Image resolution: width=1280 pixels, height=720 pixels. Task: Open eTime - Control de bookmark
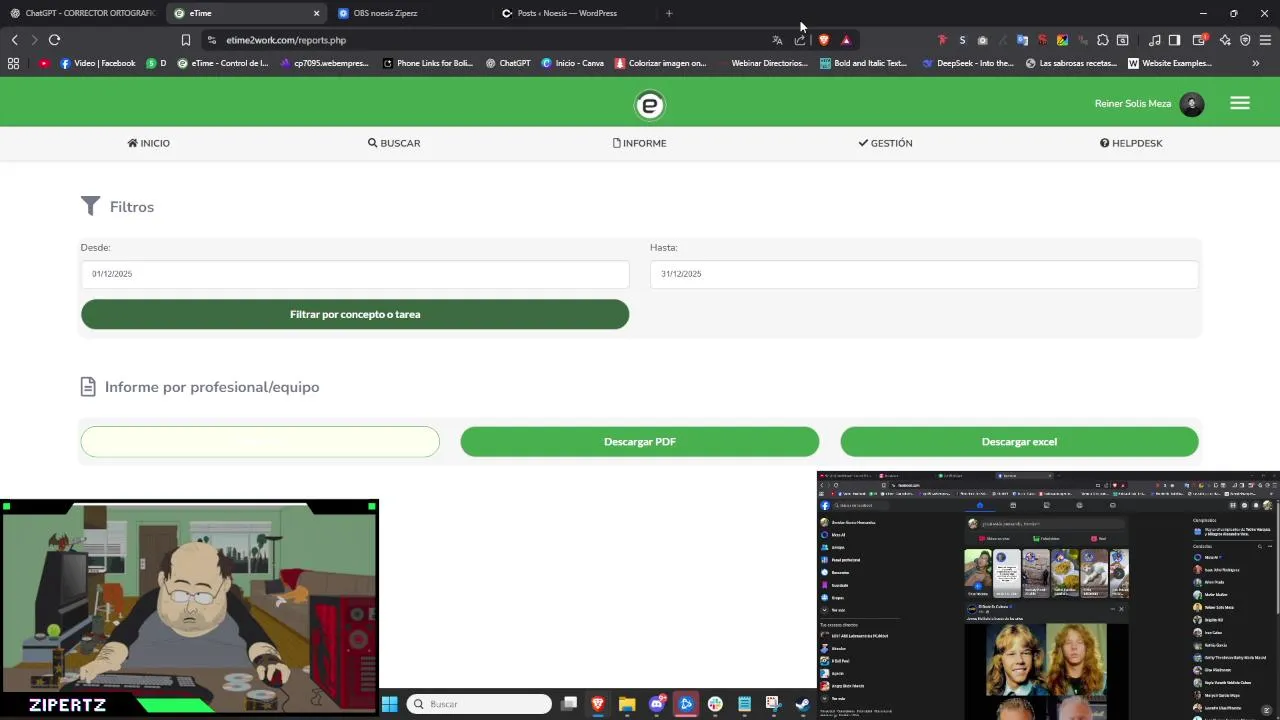(x=223, y=63)
